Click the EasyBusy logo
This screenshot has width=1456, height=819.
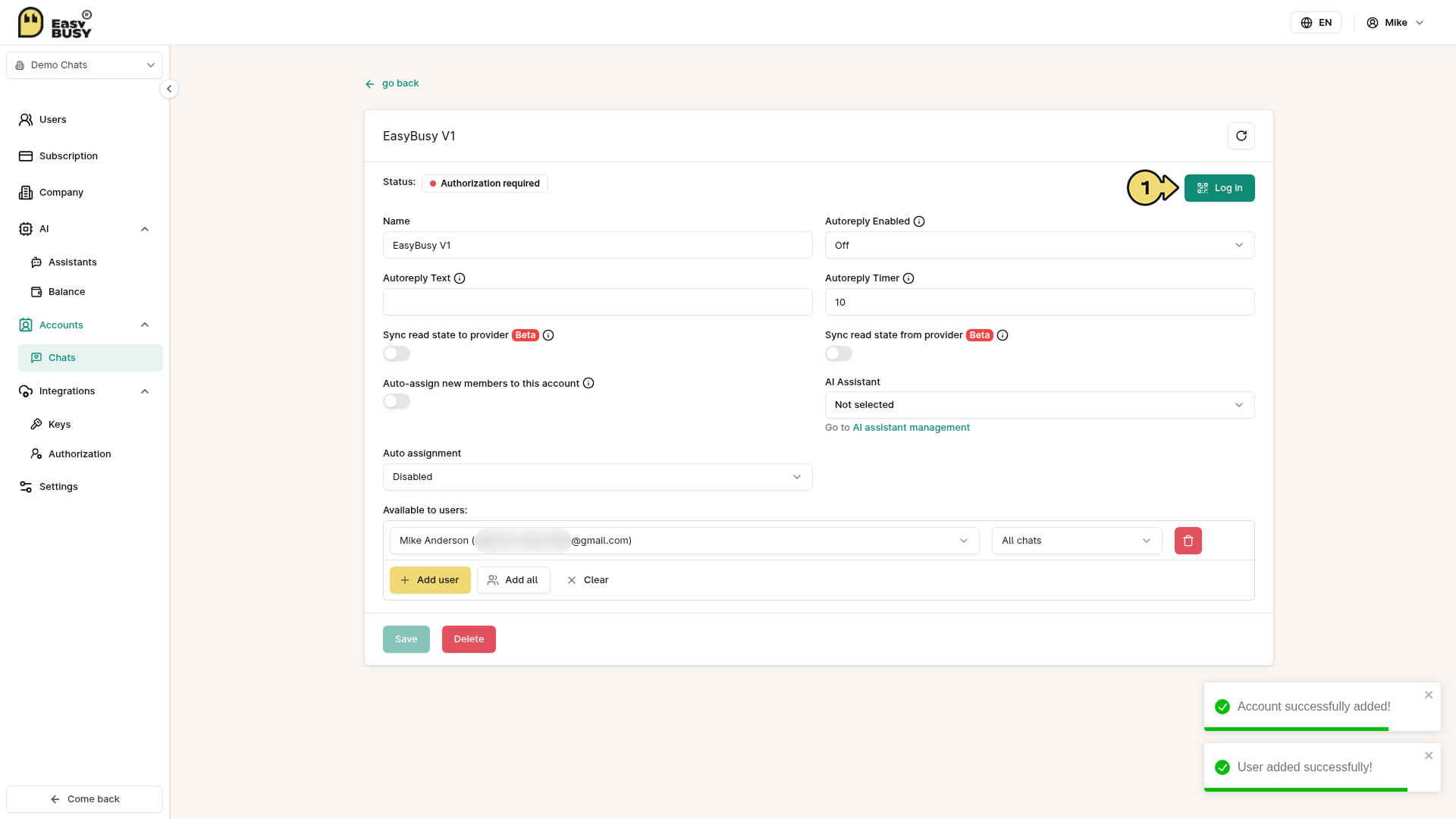coord(55,23)
